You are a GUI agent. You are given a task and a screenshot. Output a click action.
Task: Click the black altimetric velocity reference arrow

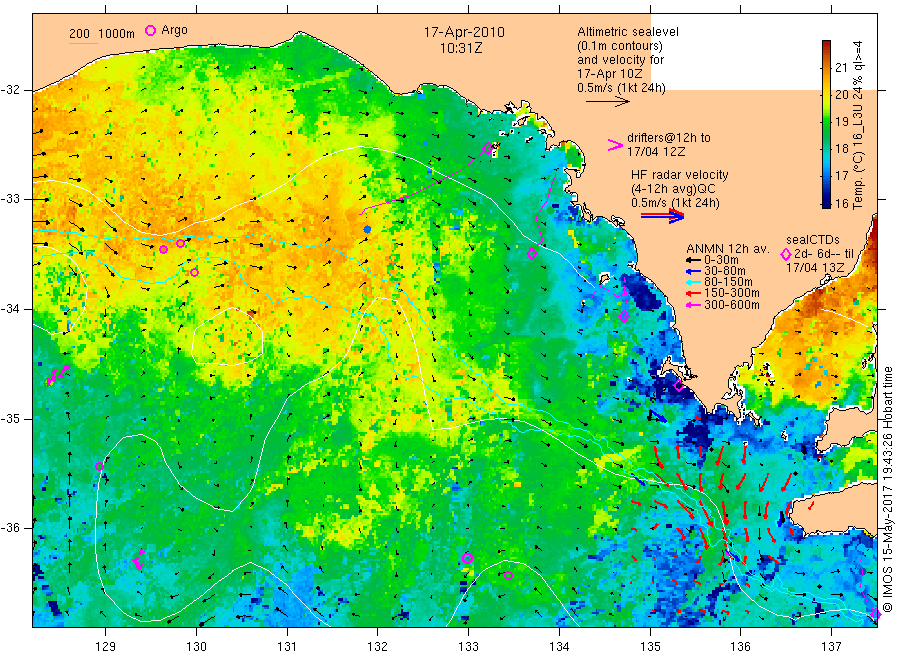click(608, 102)
